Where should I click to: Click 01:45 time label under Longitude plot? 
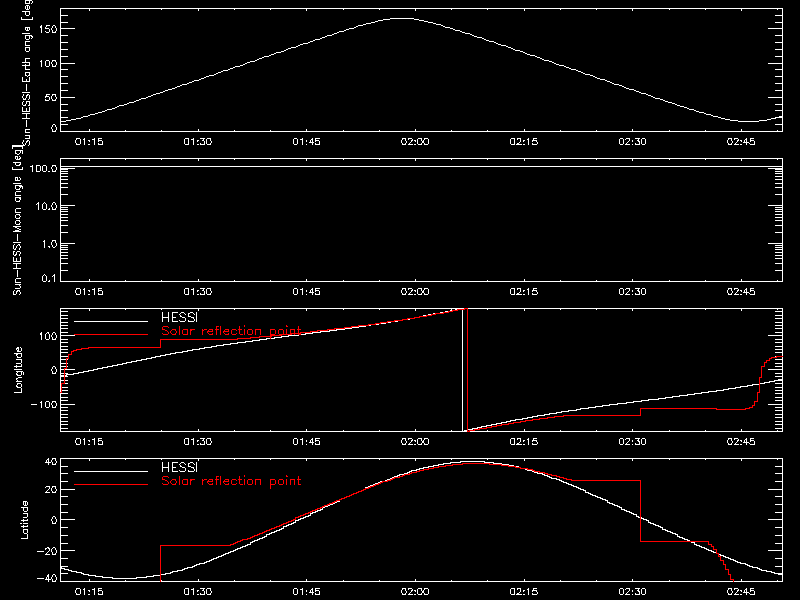coord(307,442)
